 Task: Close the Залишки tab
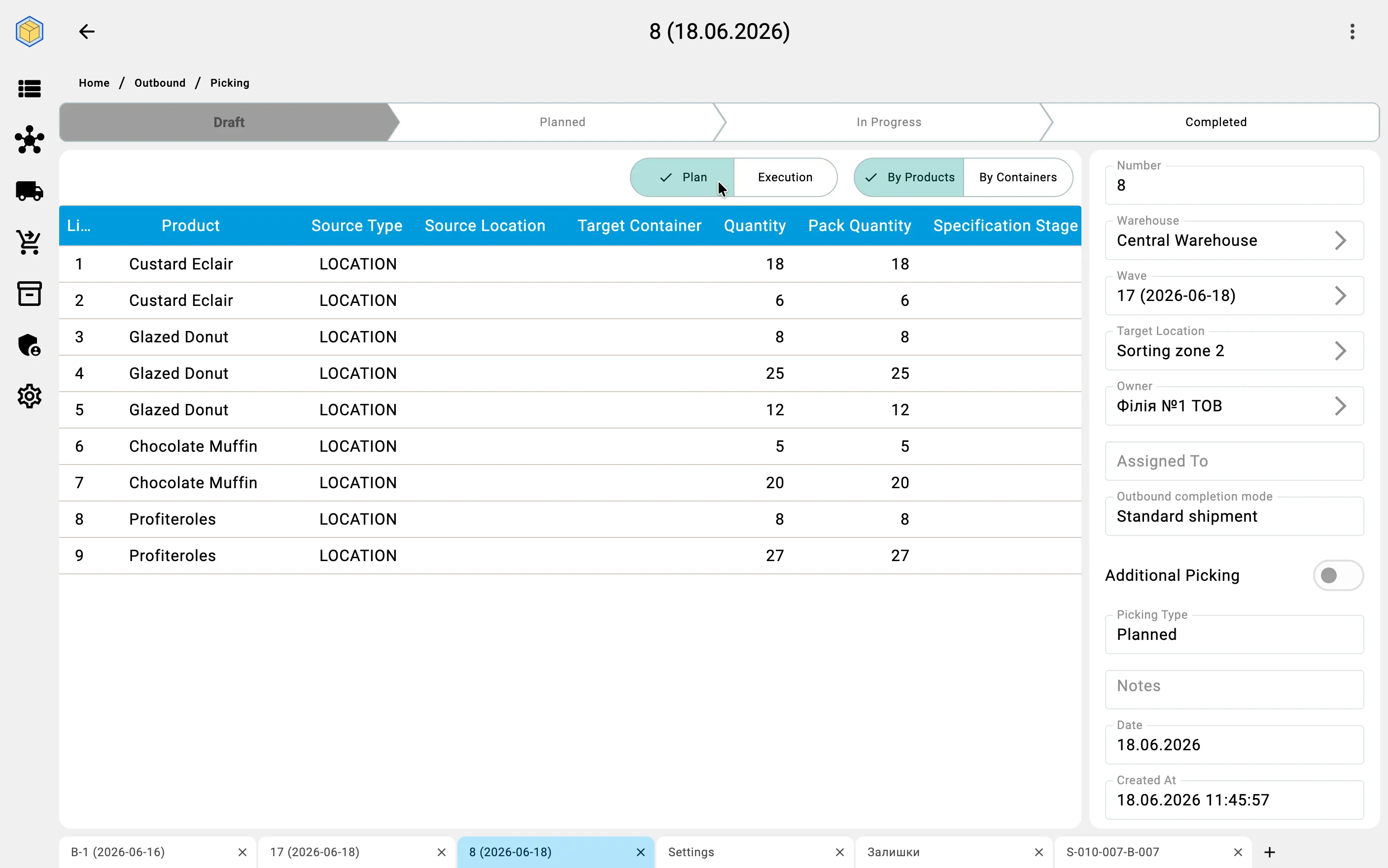pyautogui.click(x=1038, y=852)
